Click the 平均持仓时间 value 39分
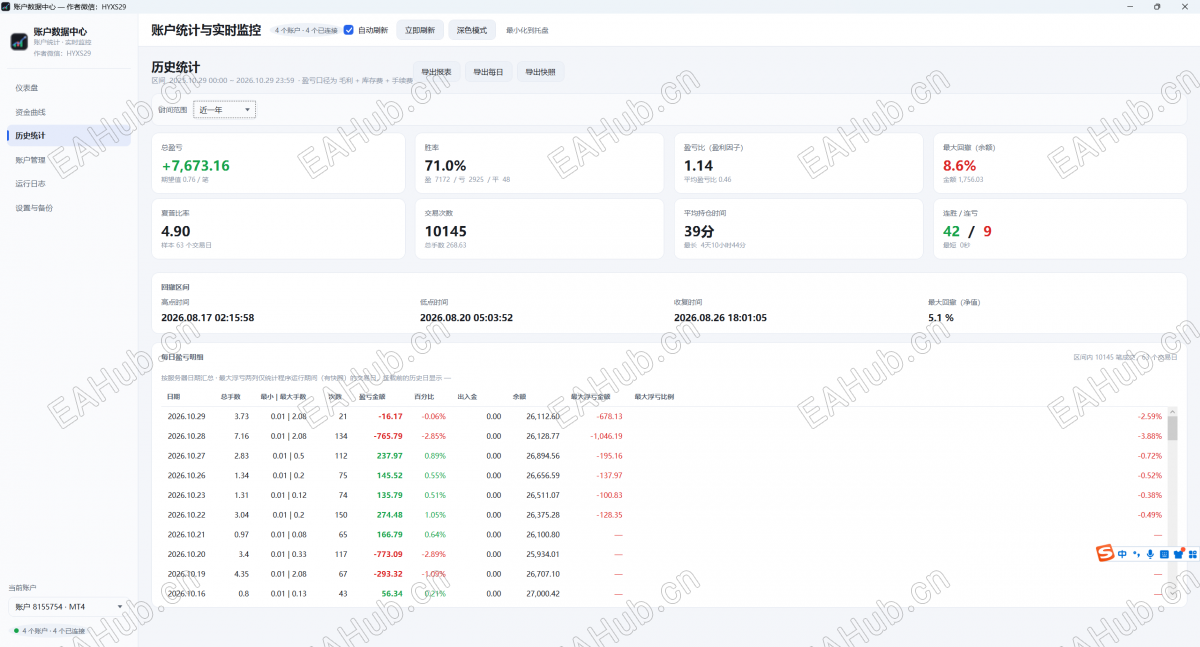The image size is (1200, 647). [x=699, y=231]
